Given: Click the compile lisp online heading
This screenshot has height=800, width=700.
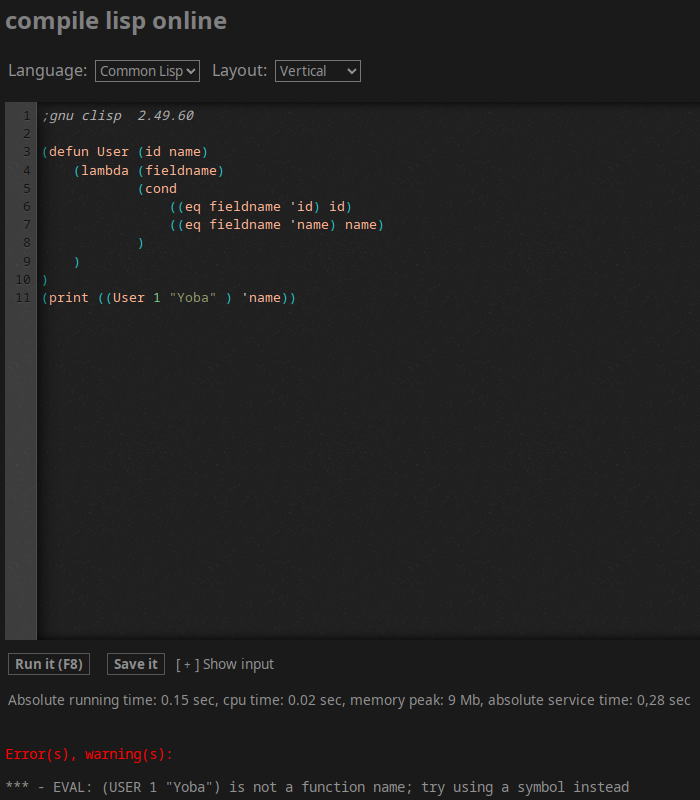Looking at the screenshot, I should click(x=116, y=21).
